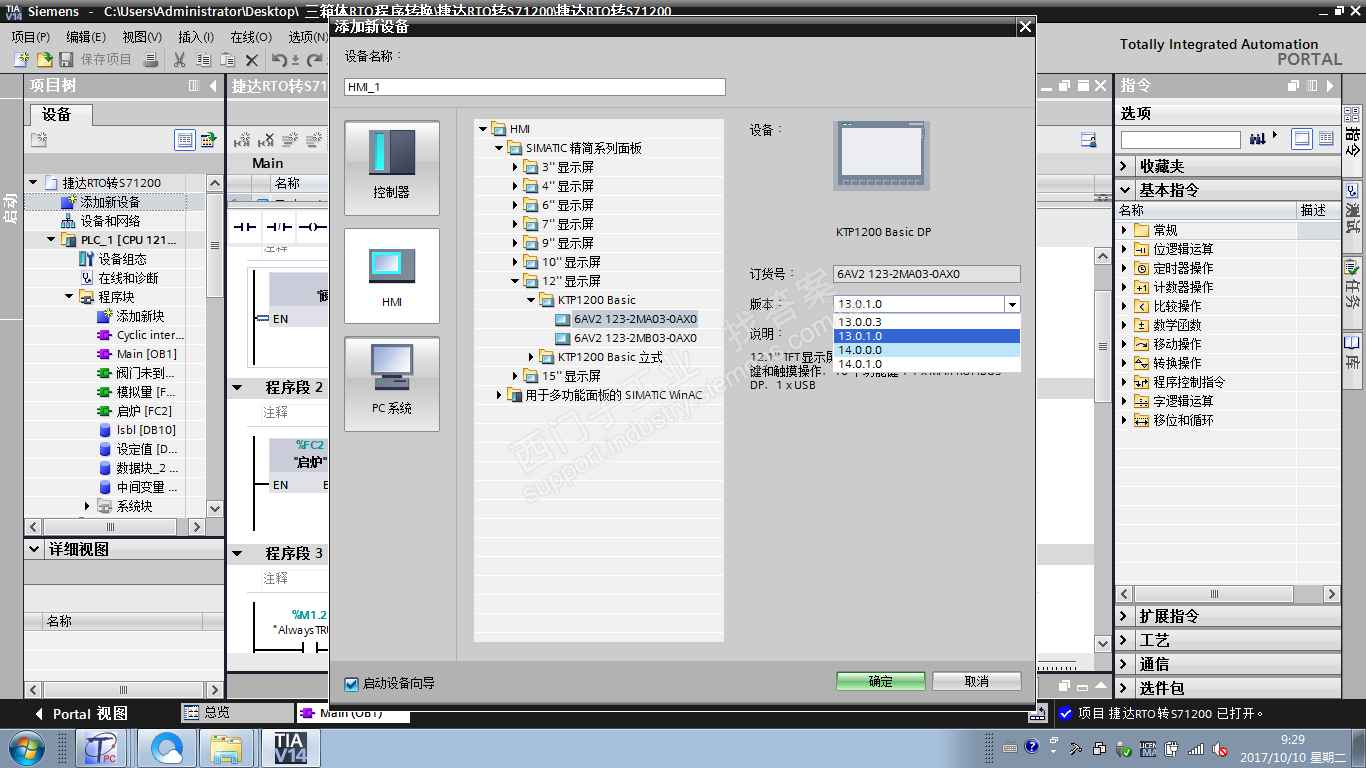The height and width of the screenshot is (768, 1366).
Task: Select the 控制器 controller device category
Action: click(x=391, y=168)
